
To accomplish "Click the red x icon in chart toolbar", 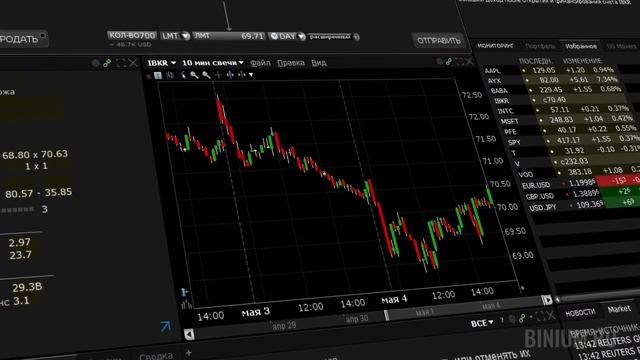I will (x=149, y=76).
